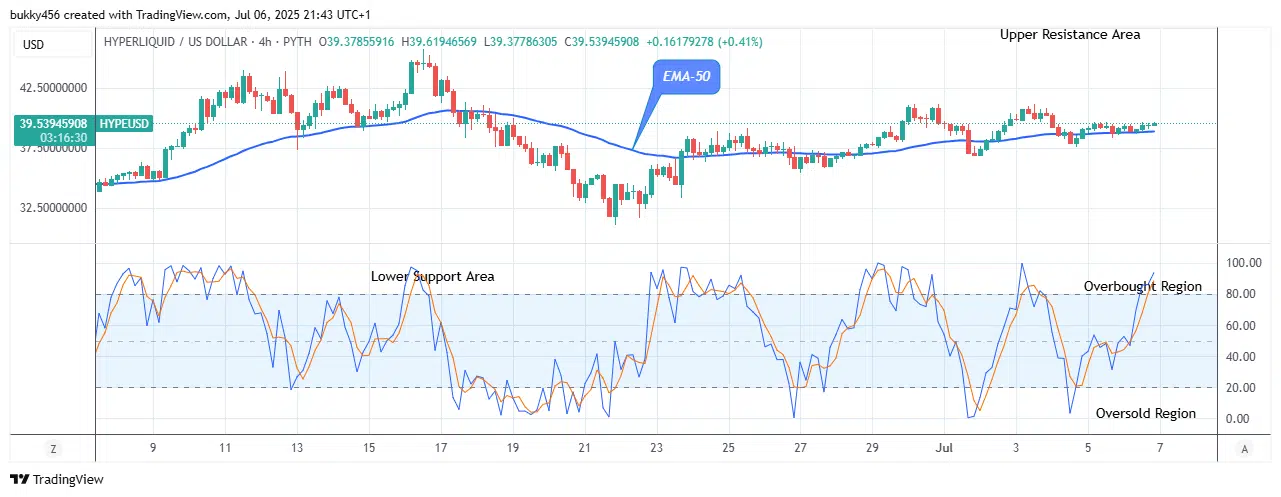Viewport: 1281px width, 497px height.
Task: Open the HYPERLIQUID / US DOLLAR symbol title
Action: (185, 41)
